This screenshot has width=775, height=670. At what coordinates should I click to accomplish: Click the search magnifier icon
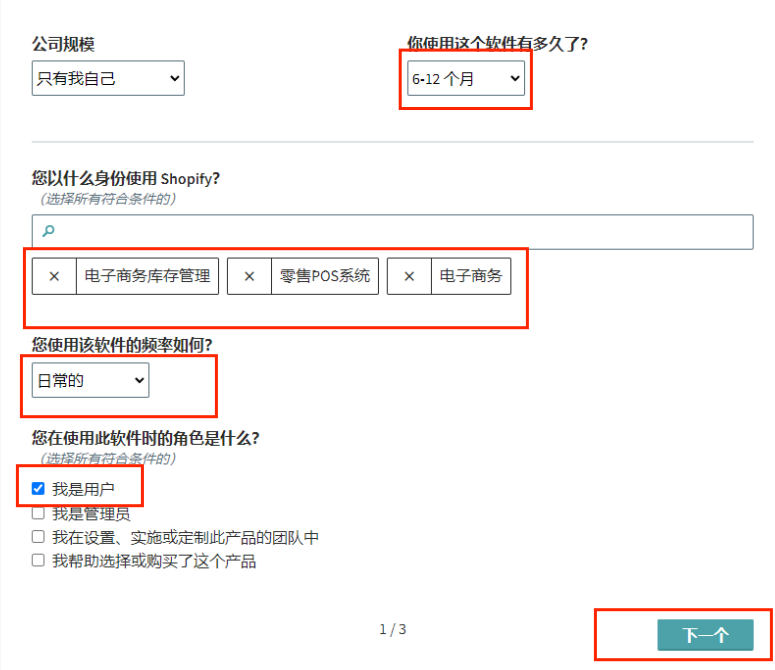tap(47, 231)
